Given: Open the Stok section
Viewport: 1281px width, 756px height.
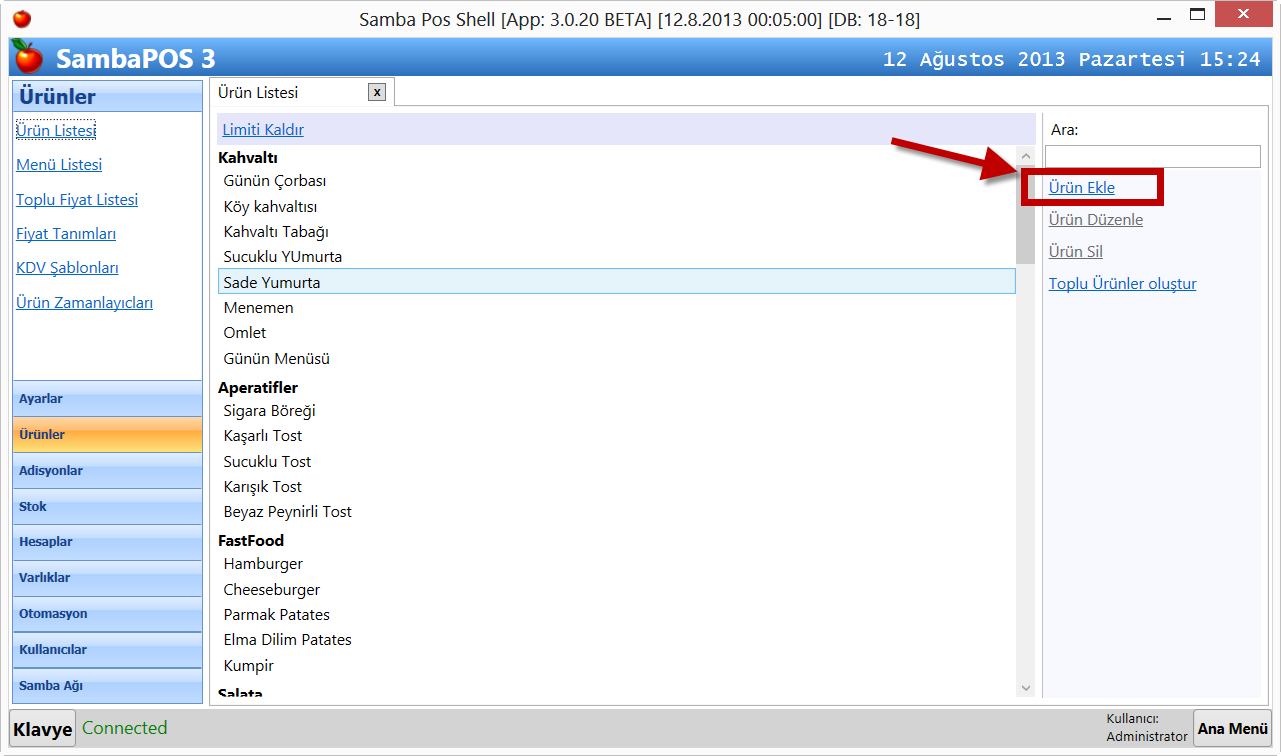Looking at the screenshot, I should coord(107,507).
